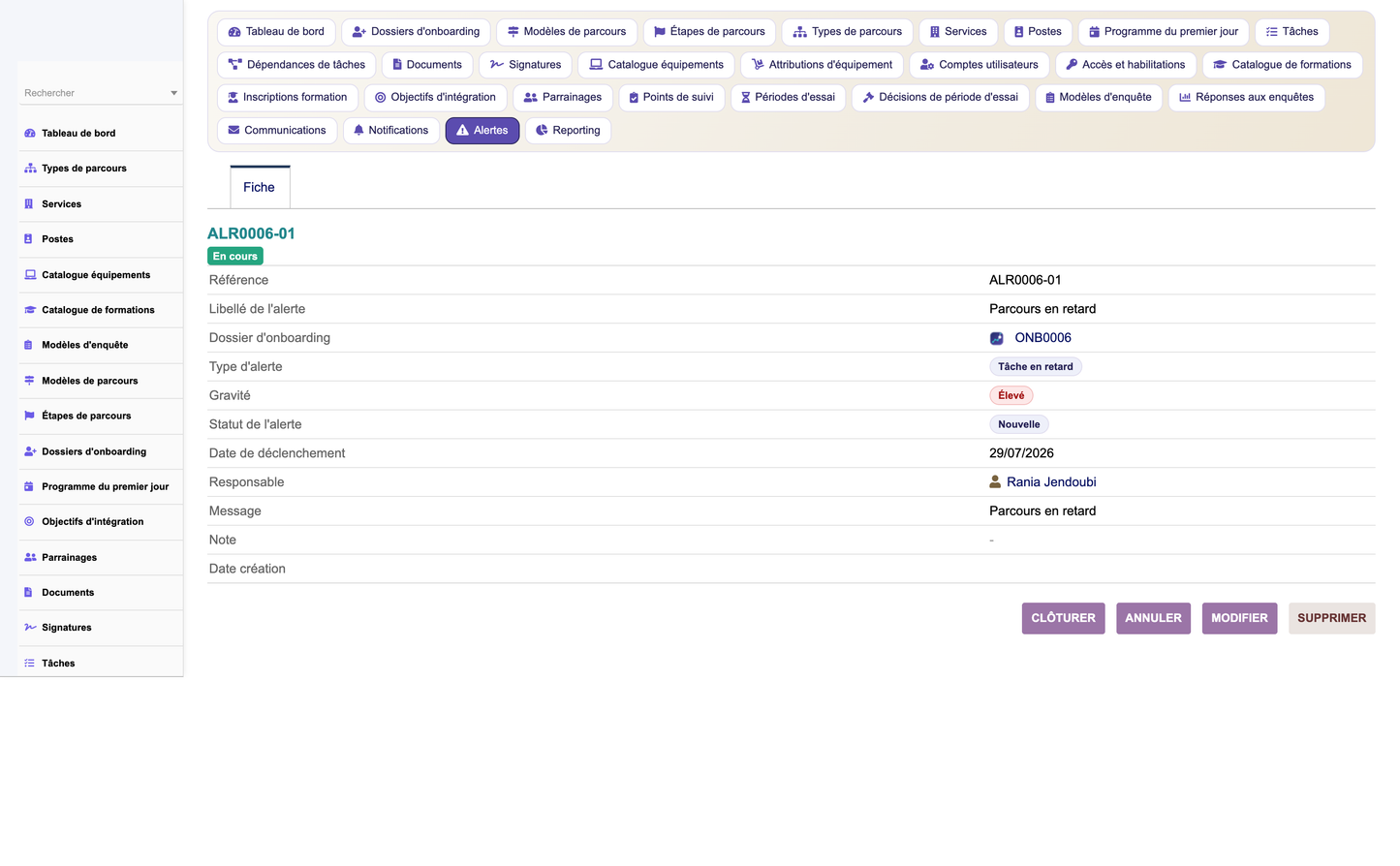Click the Périodes d'essai hourglass icon

[746, 98]
